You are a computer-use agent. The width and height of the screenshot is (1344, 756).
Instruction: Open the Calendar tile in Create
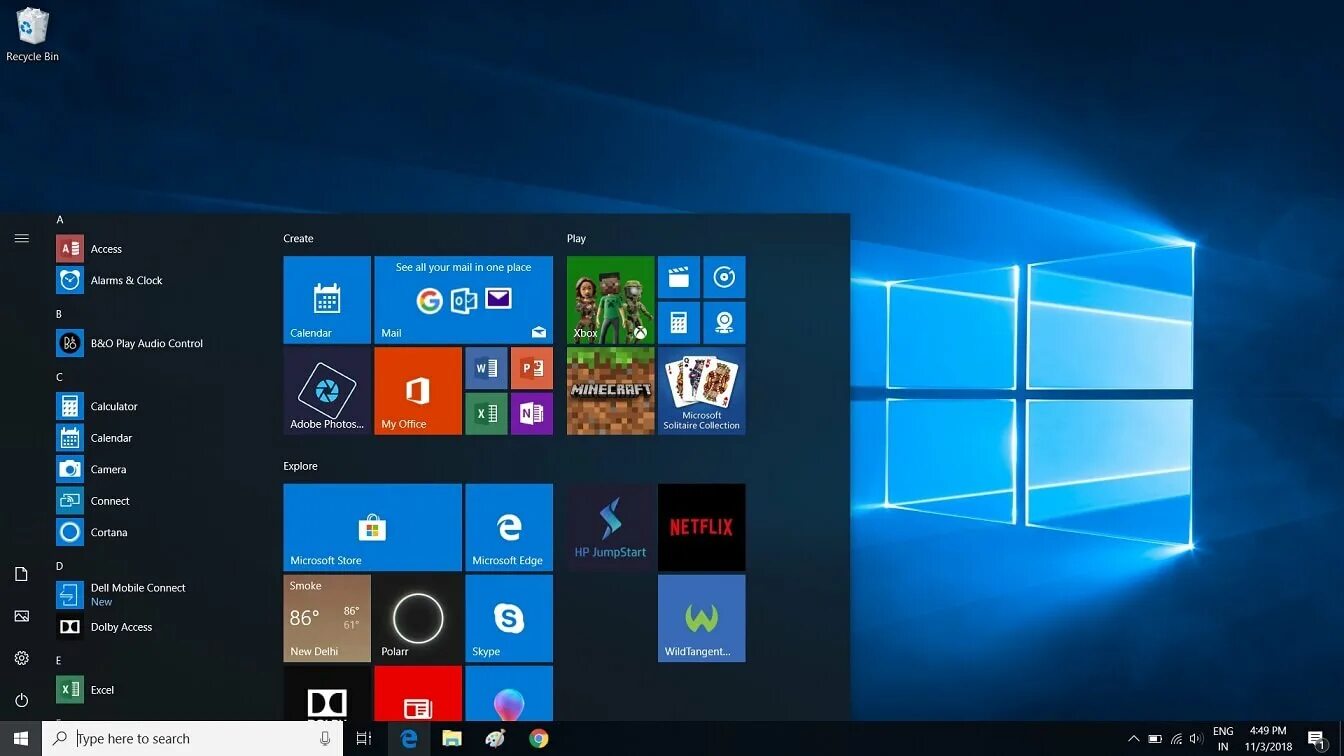pos(327,300)
